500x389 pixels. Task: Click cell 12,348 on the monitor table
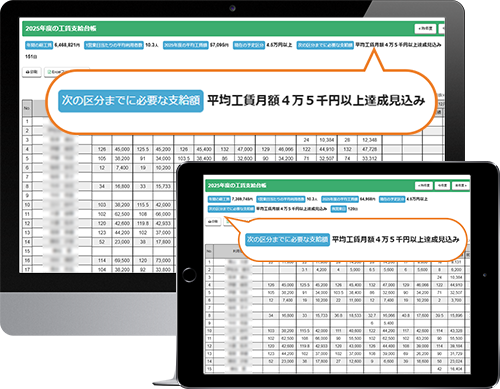(369, 140)
